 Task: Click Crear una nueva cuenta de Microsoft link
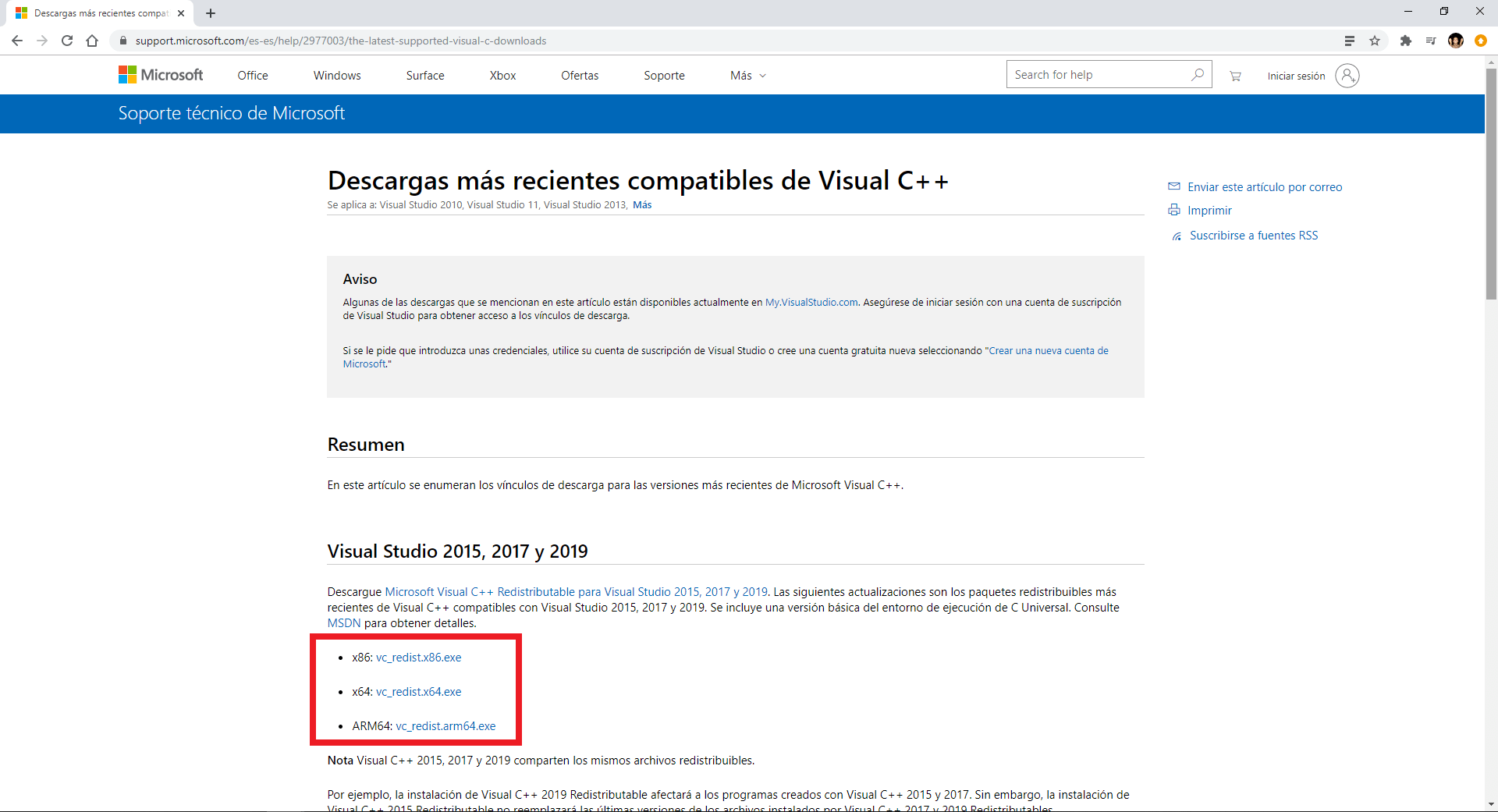point(1049,351)
